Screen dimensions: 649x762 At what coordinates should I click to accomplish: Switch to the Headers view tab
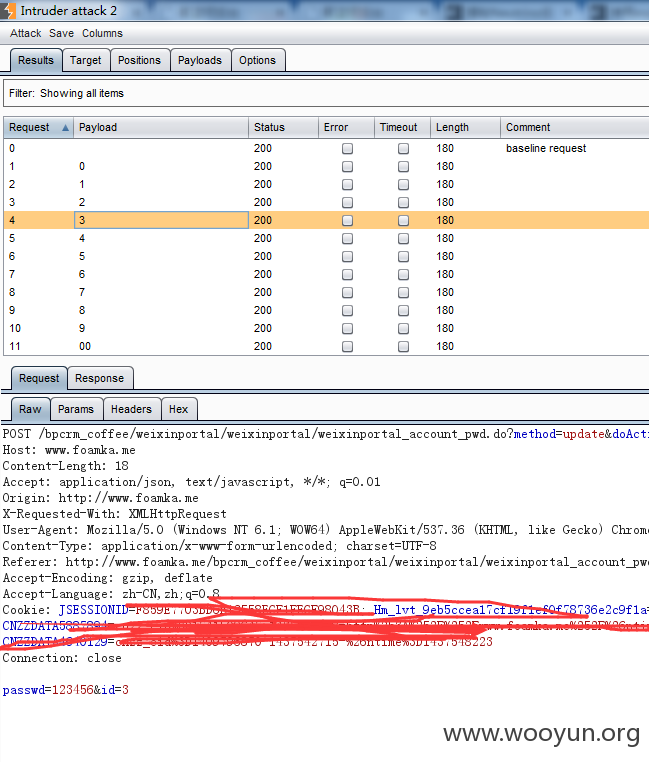click(131, 409)
